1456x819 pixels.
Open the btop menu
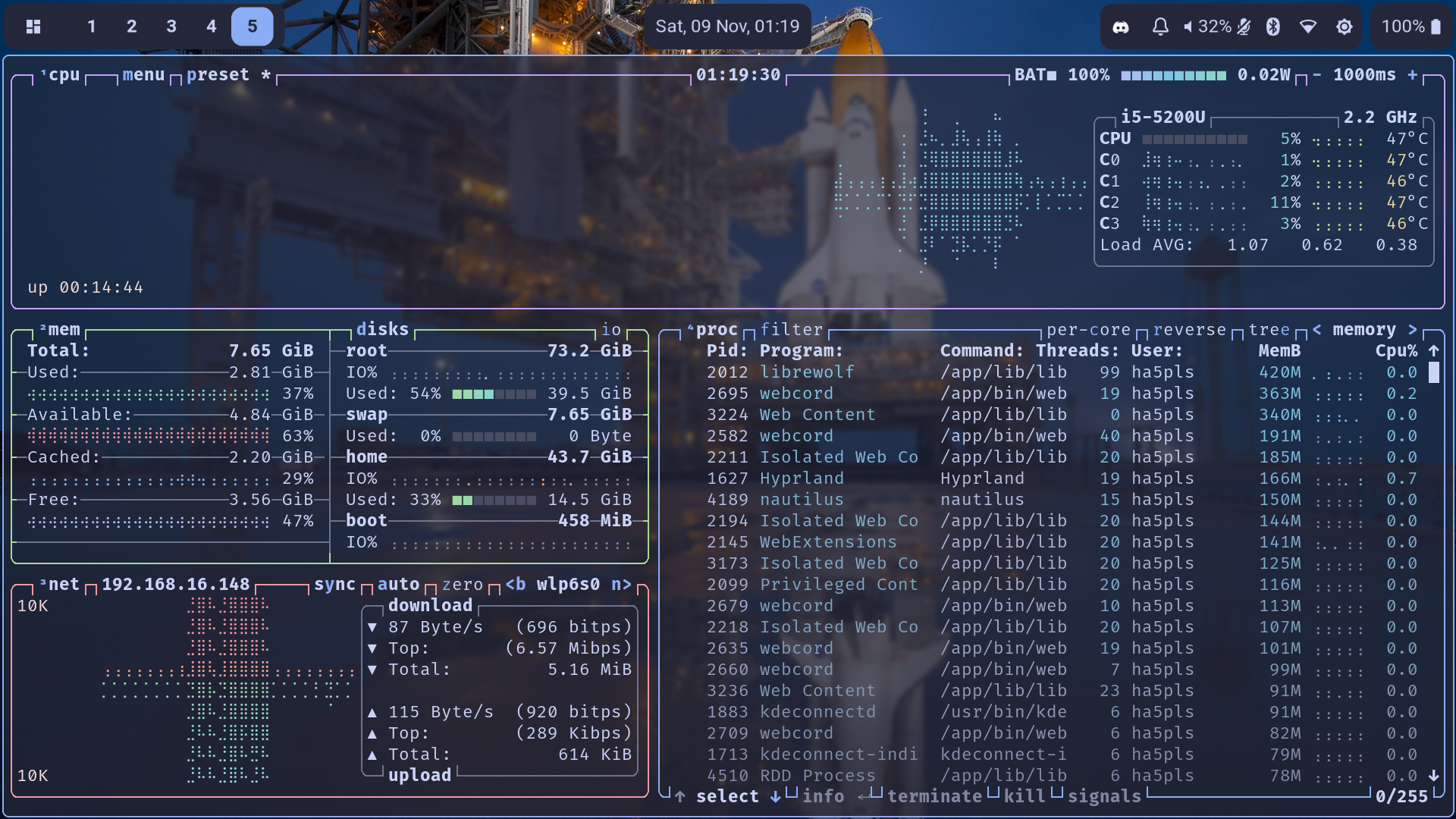143,75
